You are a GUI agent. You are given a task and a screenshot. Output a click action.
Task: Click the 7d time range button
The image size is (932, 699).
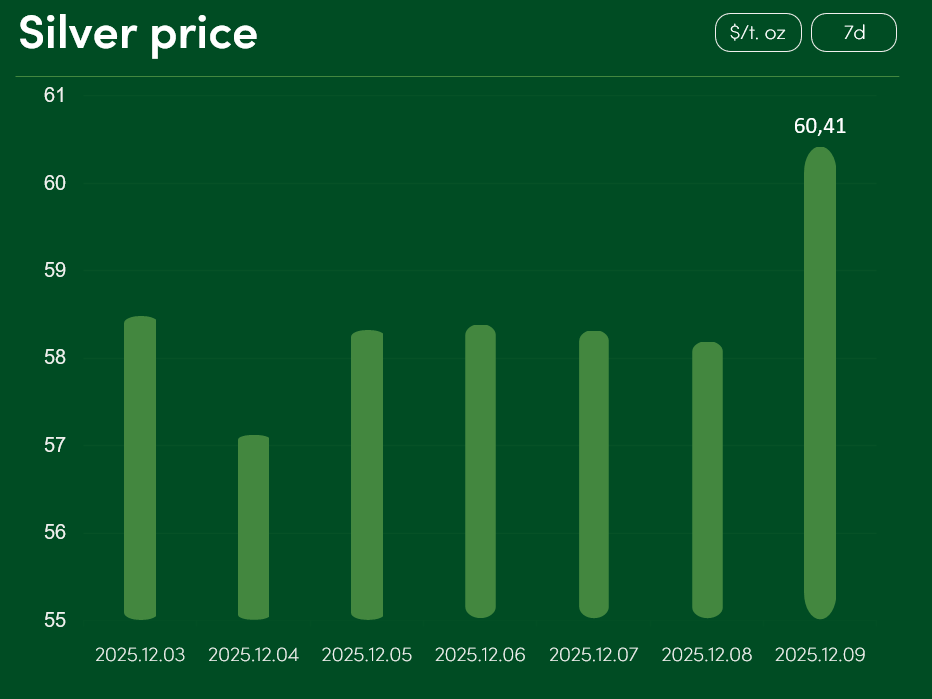(853, 33)
